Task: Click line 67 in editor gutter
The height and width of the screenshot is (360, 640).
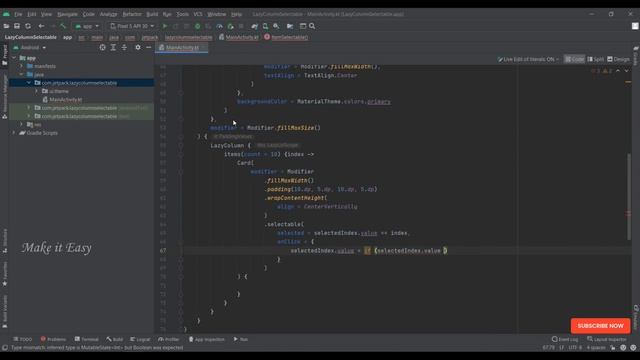Action: [x=163, y=251]
